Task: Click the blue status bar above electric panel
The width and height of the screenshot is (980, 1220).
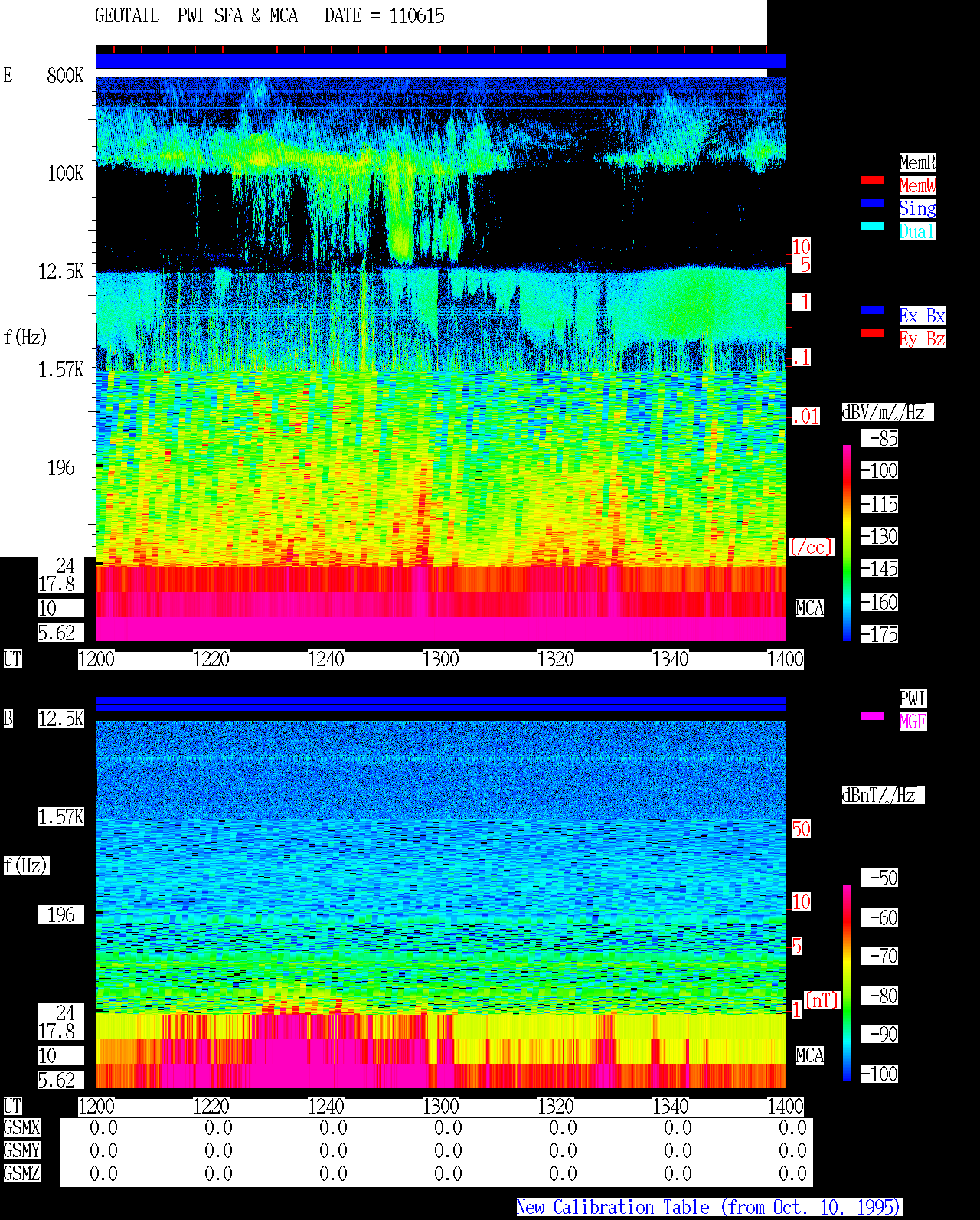Action: click(440, 61)
